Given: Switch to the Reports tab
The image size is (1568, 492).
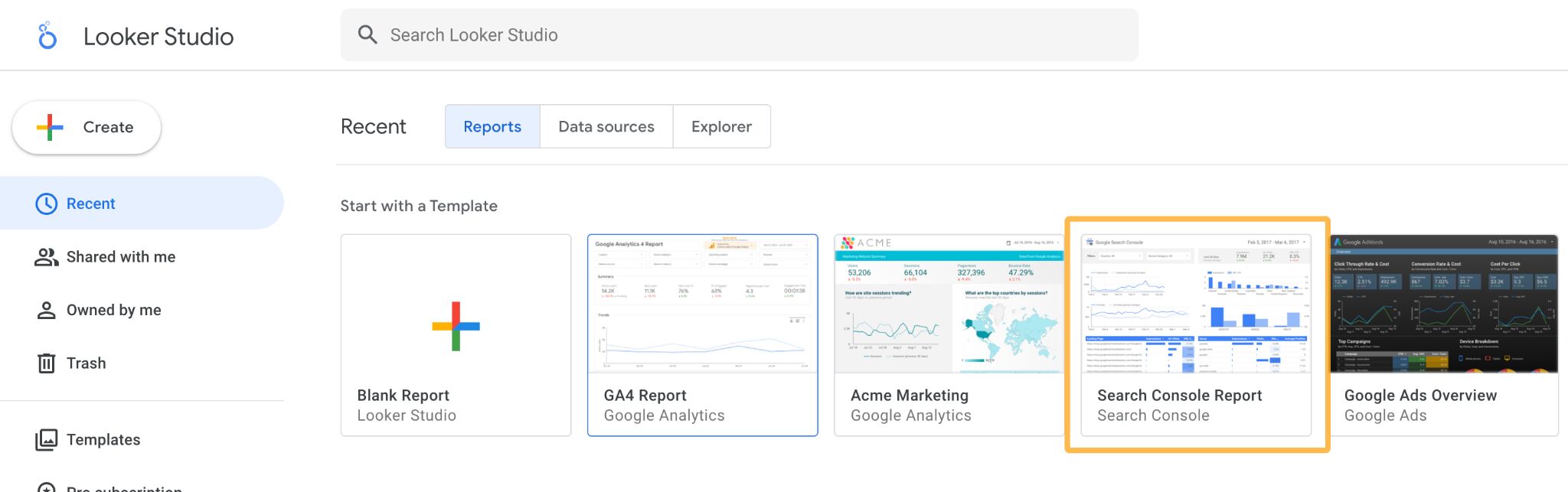Looking at the screenshot, I should [x=492, y=126].
